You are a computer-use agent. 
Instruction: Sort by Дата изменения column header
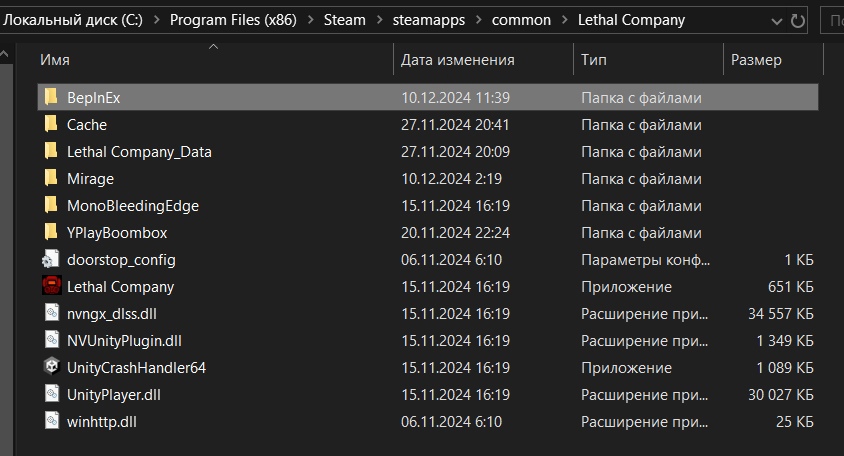click(x=457, y=60)
